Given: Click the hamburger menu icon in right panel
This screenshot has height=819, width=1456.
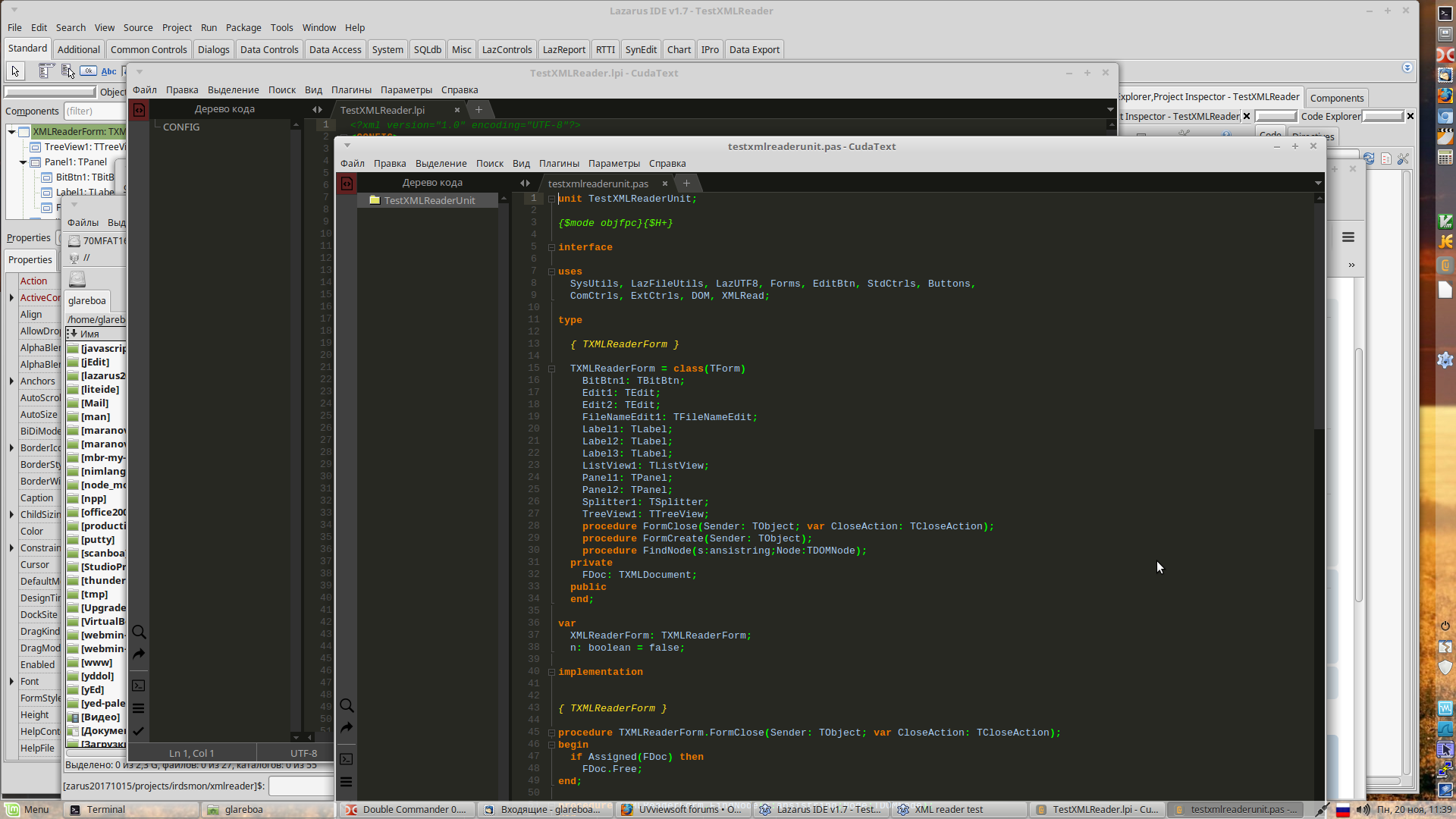Looking at the screenshot, I should (1348, 237).
